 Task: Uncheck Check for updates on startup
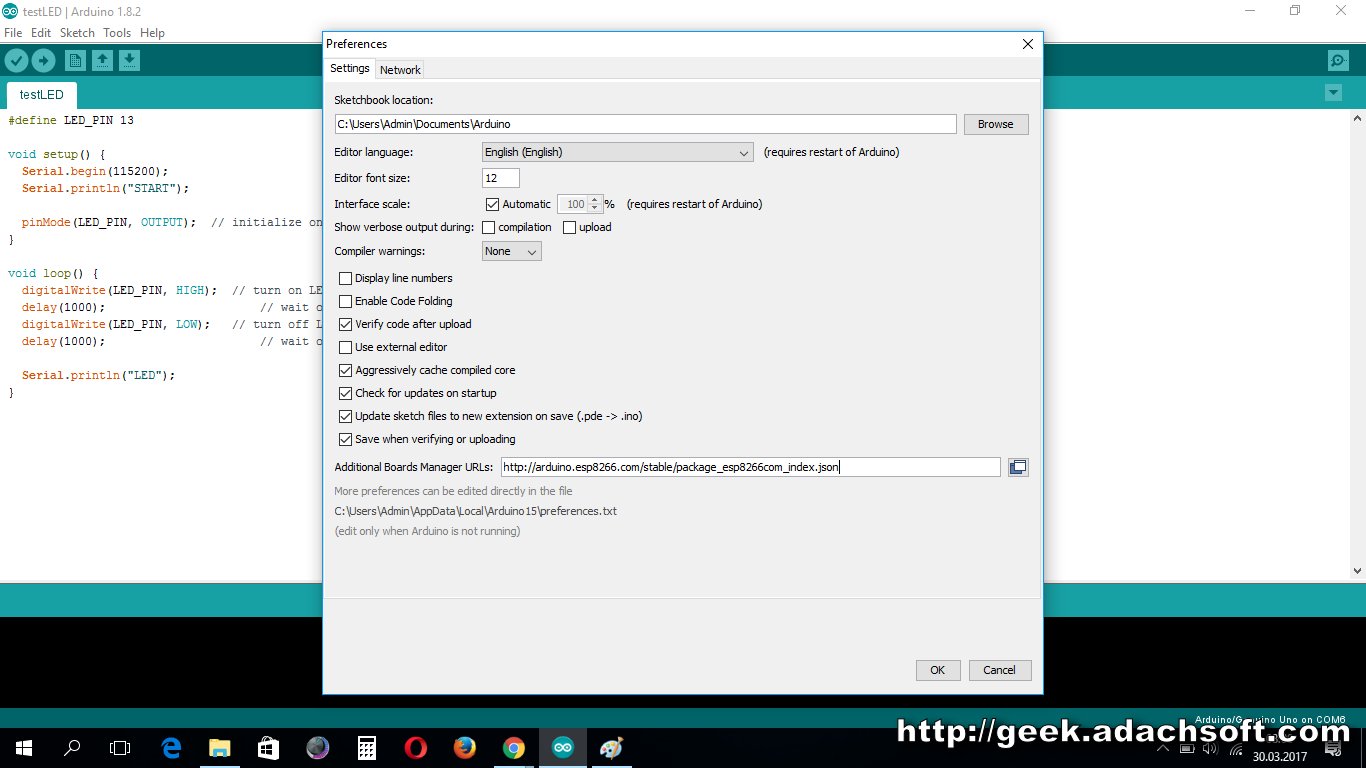346,394
